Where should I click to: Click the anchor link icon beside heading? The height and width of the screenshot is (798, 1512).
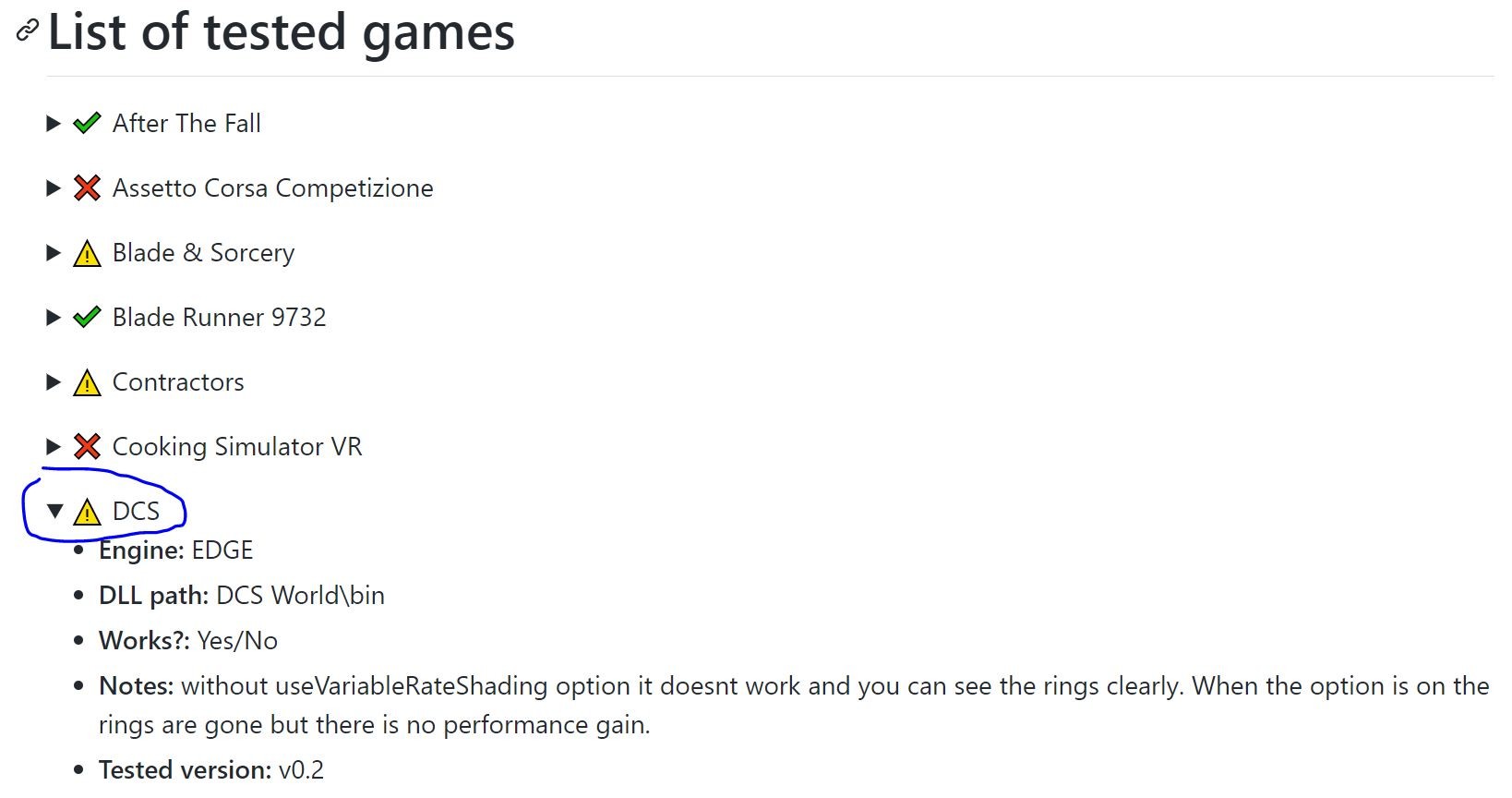28,31
